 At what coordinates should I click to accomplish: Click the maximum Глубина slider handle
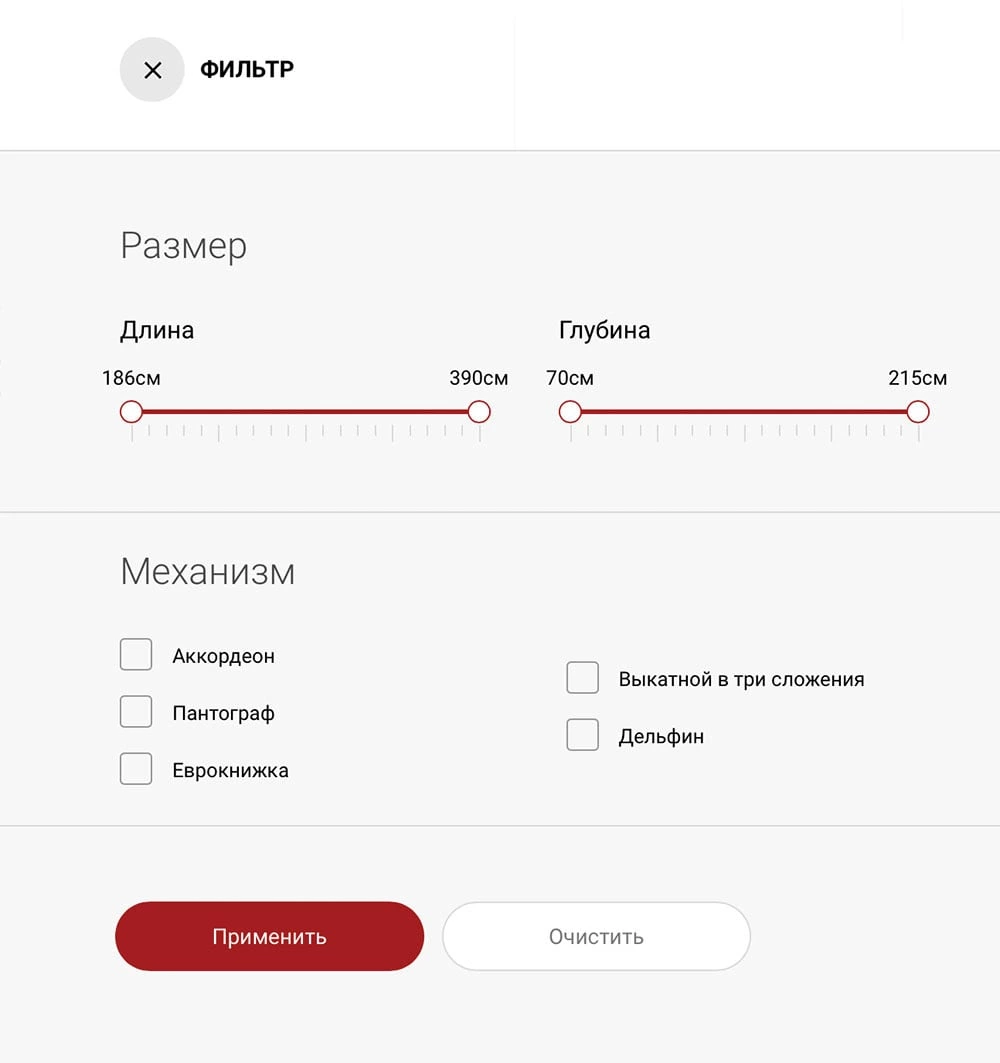[918, 412]
